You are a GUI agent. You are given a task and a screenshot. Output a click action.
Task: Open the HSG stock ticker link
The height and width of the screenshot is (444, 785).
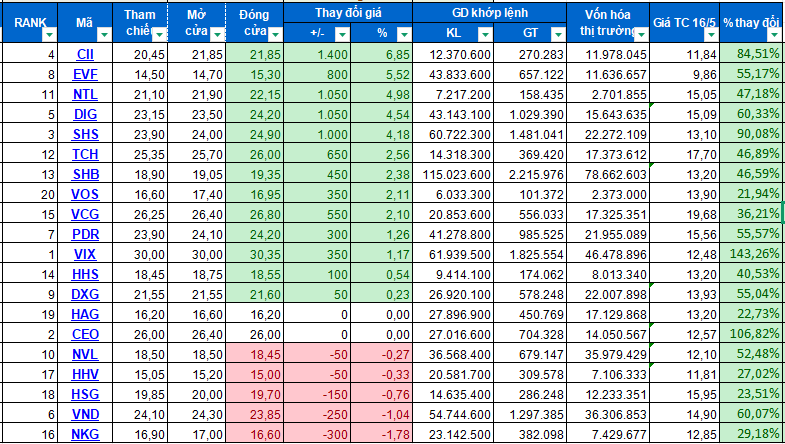click(85, 394)
